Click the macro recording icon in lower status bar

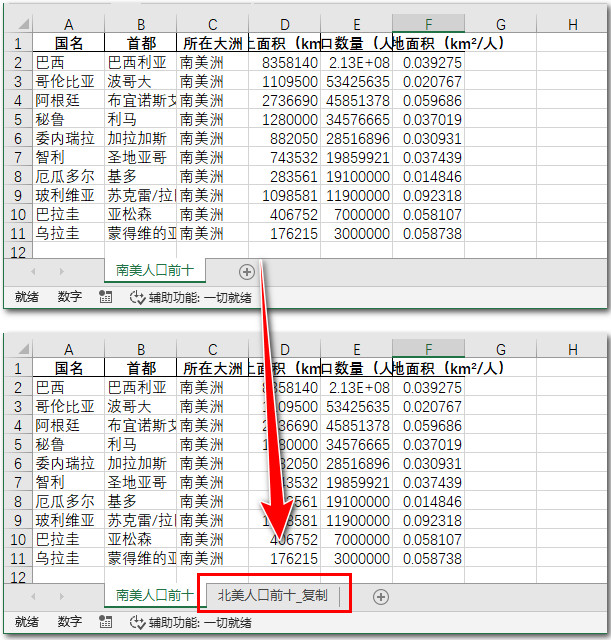(105, 622)
